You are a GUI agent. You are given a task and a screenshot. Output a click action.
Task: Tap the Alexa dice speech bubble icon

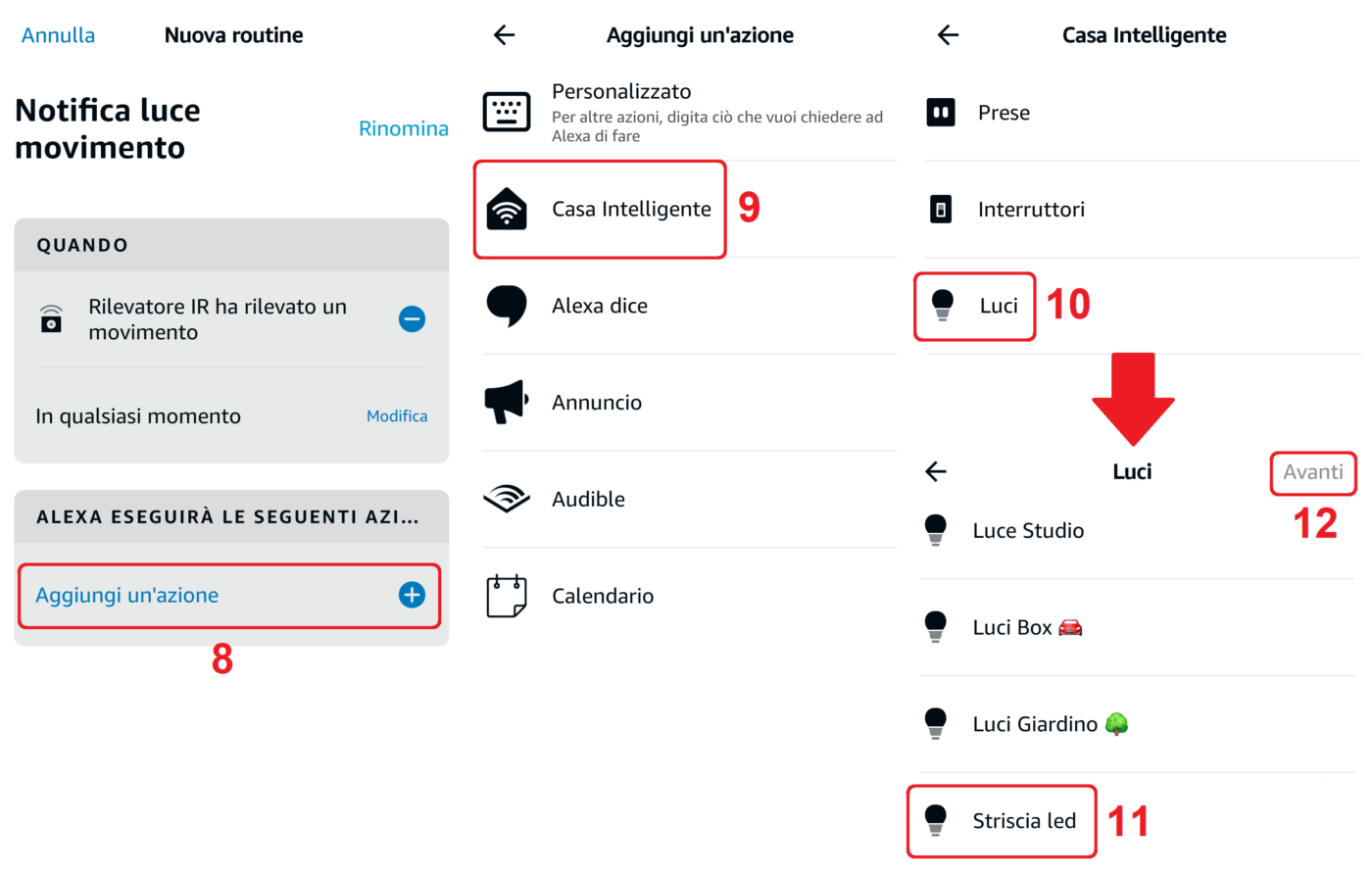[x=507, y=306]
